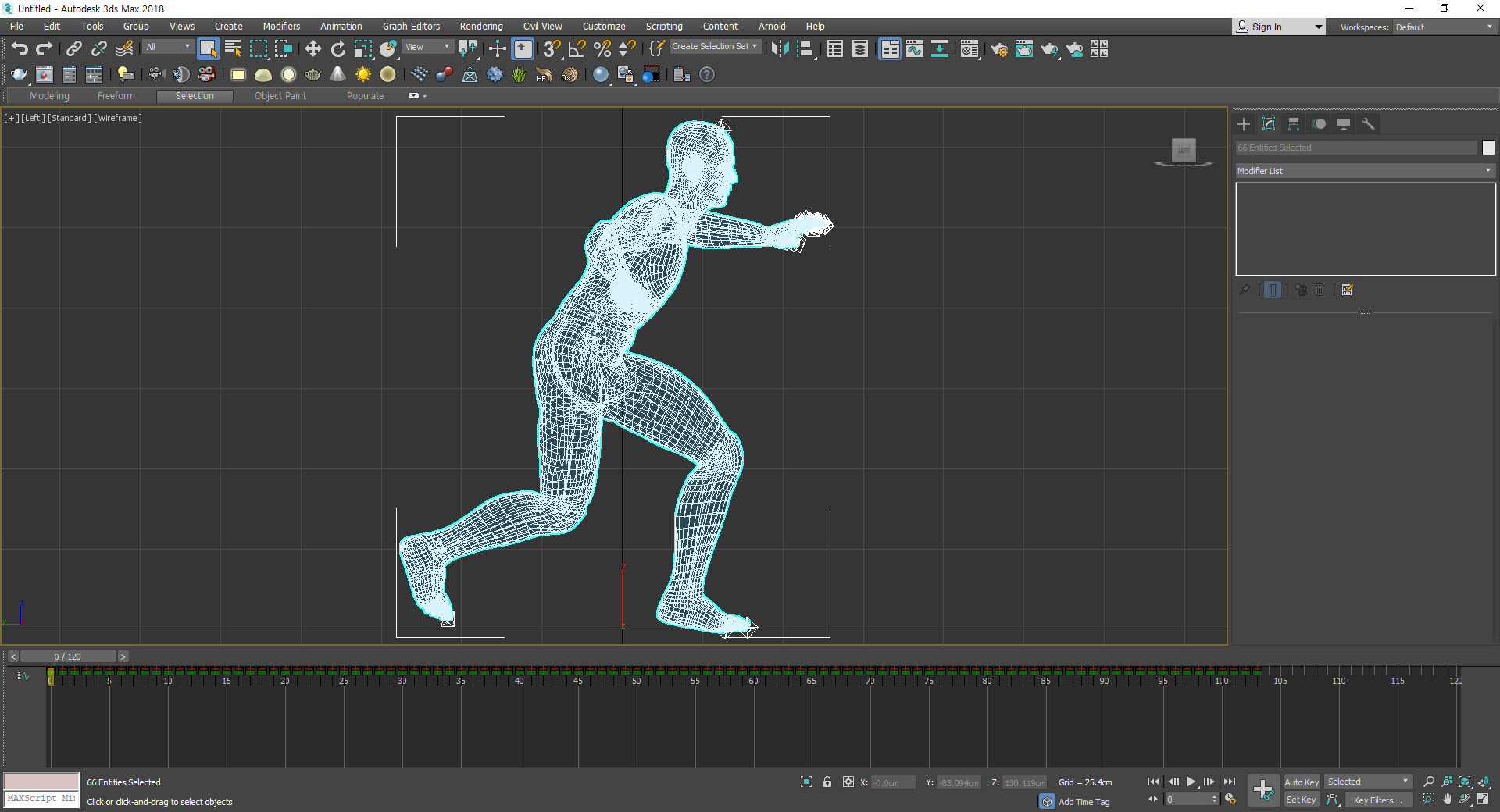Toggle Auto Key animation mode
The image size is (1500, 812).
(x=1301, y=782)
